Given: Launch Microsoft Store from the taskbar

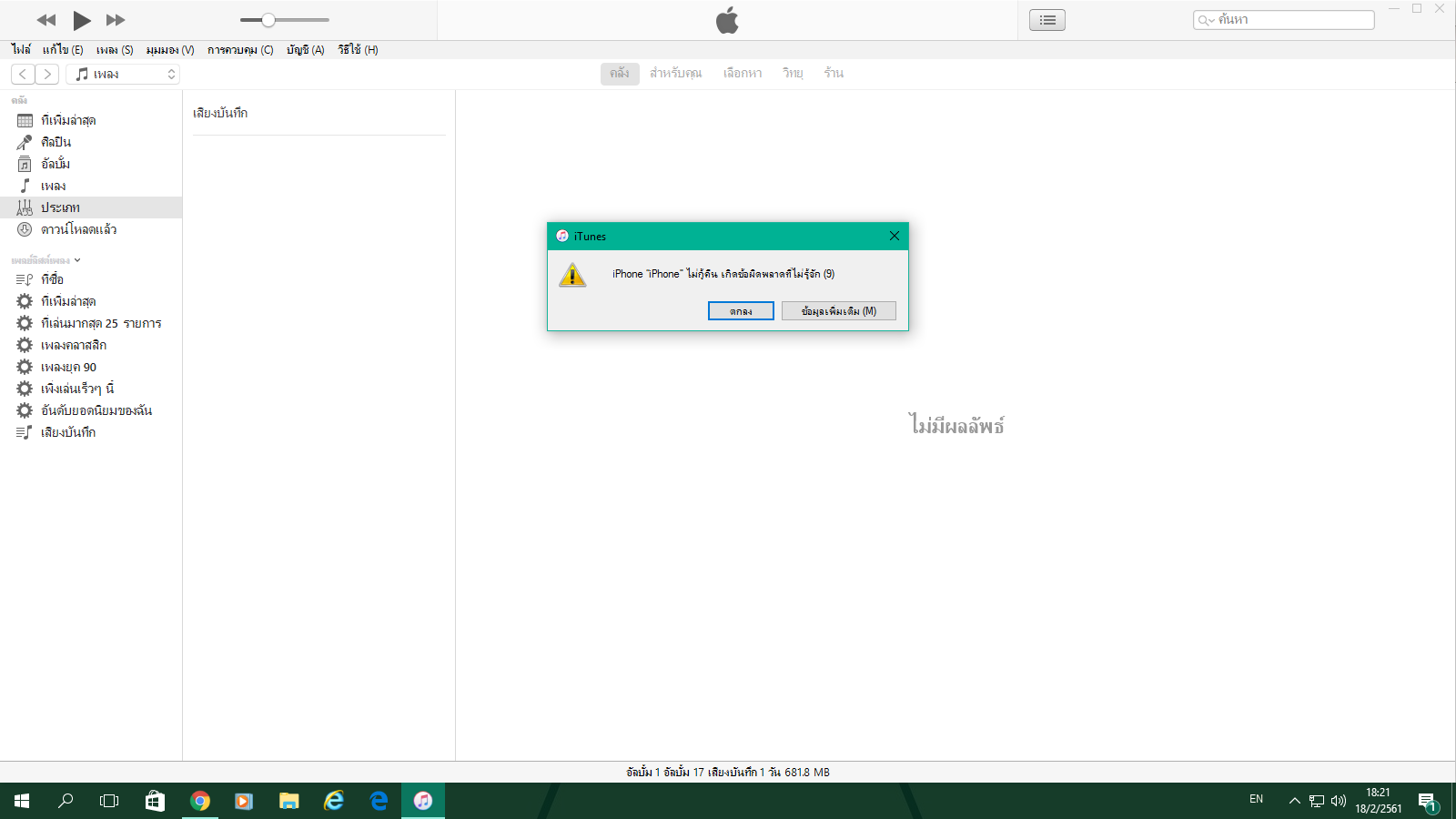Looking at the screenshot, I should 155,801.
